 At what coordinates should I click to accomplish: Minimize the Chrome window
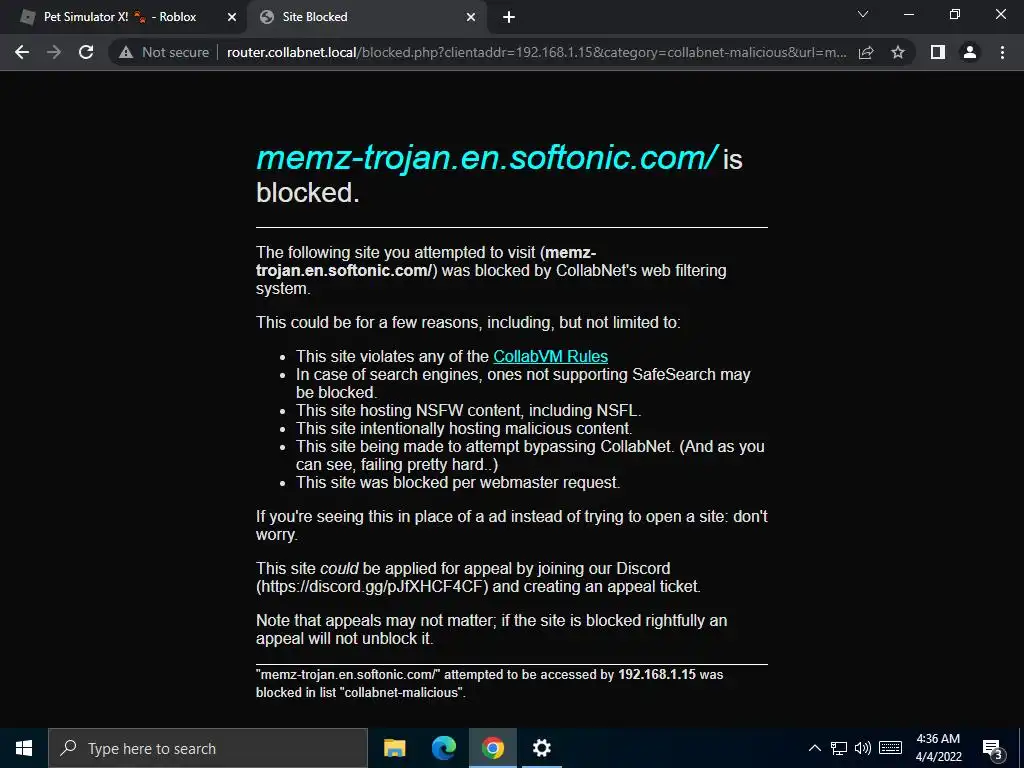908,14
